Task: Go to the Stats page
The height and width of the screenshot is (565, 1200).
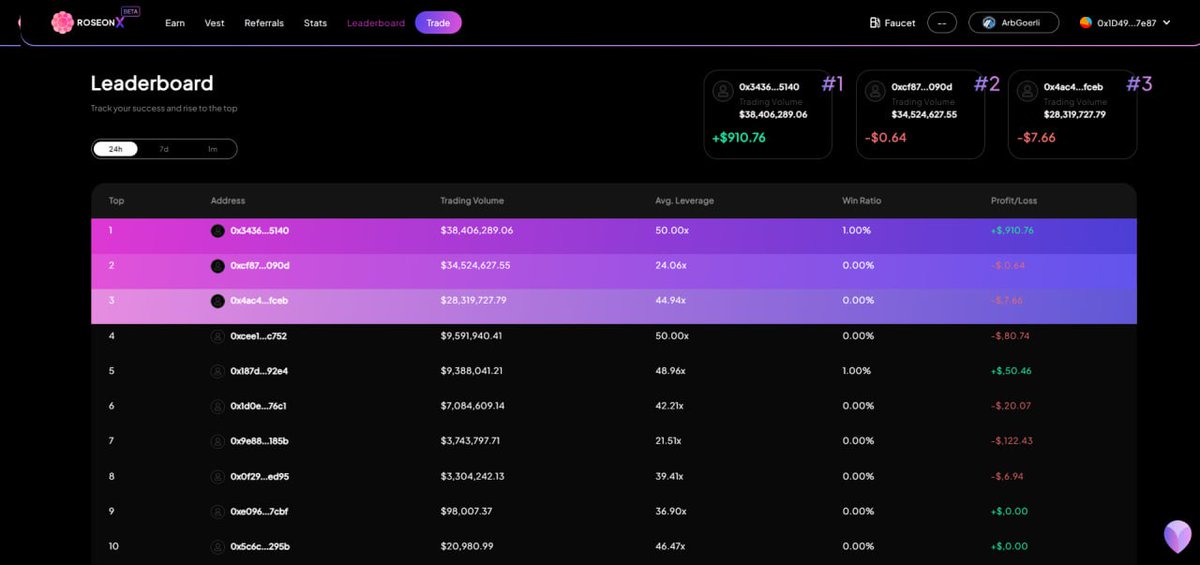Action: 315,23
